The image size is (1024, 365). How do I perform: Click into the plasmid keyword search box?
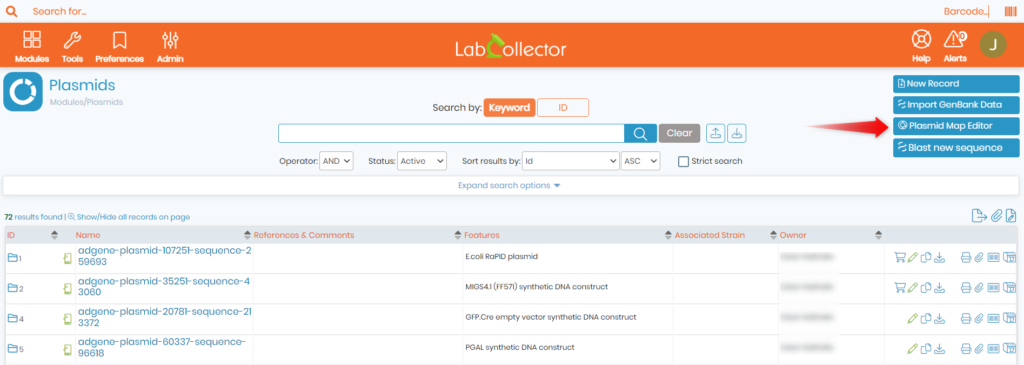(x=451, y=133)
